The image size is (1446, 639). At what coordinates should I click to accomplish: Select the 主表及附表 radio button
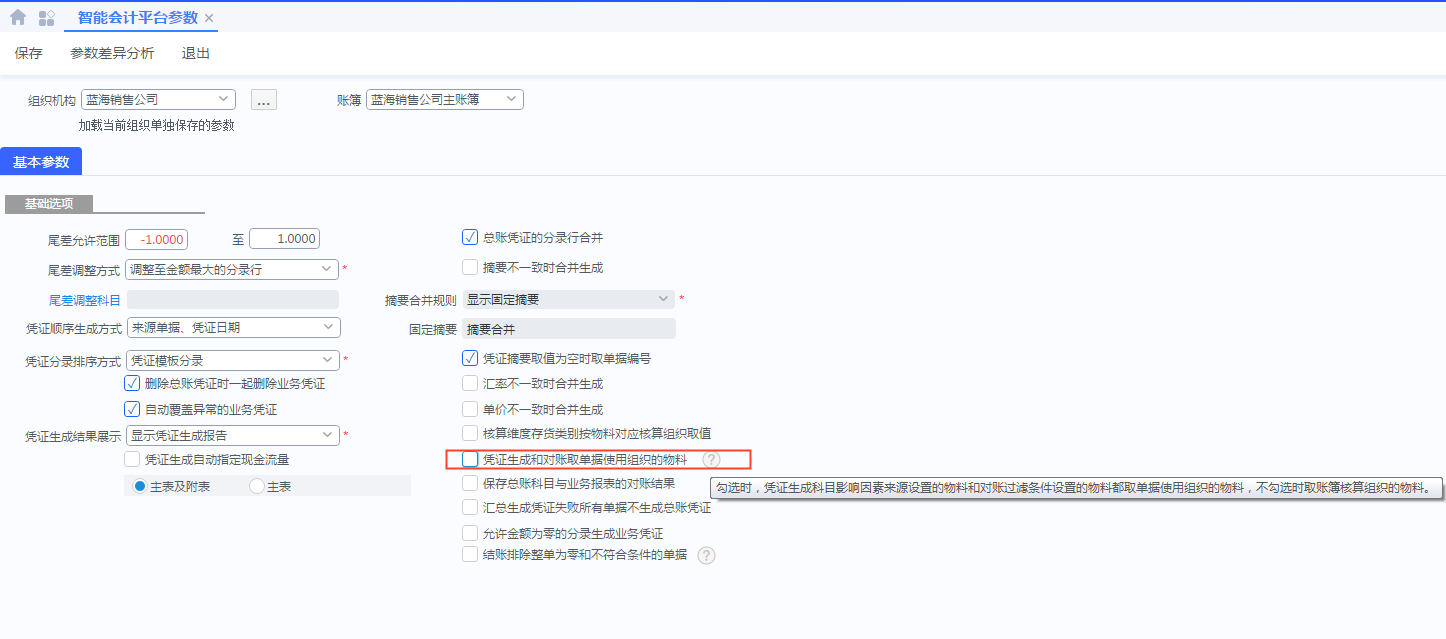(x=140, y=486)
